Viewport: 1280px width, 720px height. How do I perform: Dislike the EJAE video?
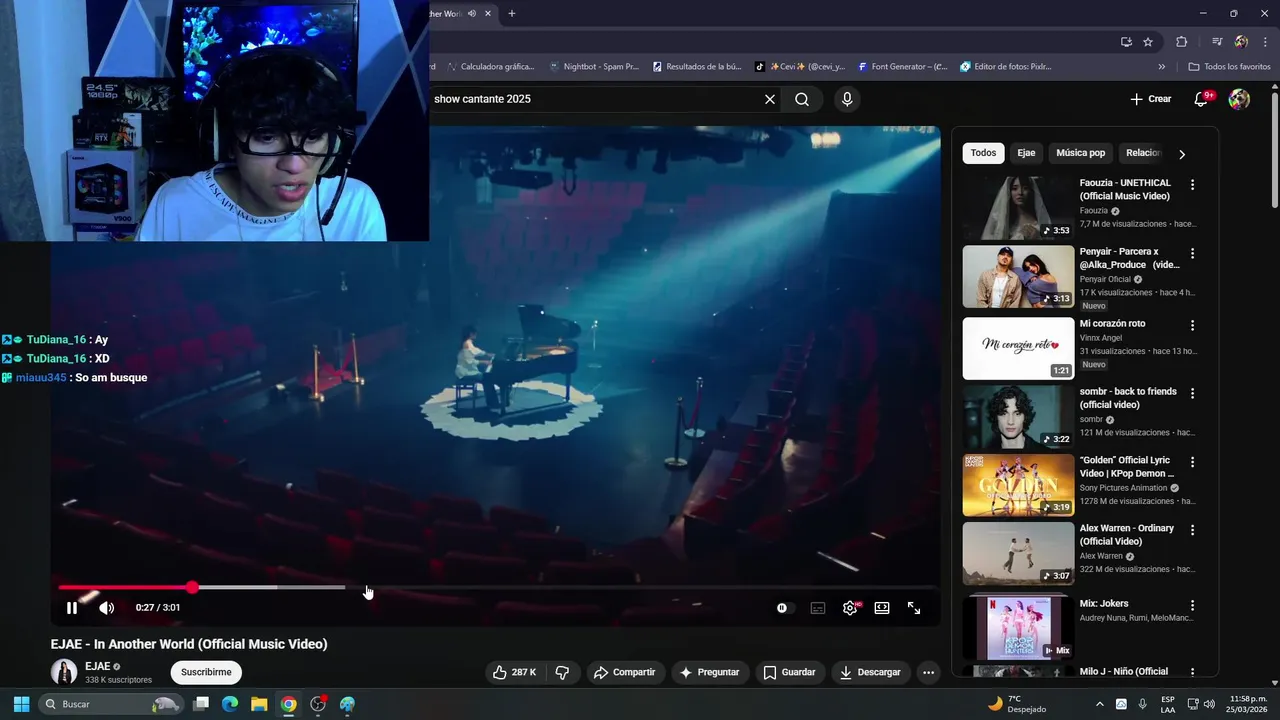pos(562,672)
